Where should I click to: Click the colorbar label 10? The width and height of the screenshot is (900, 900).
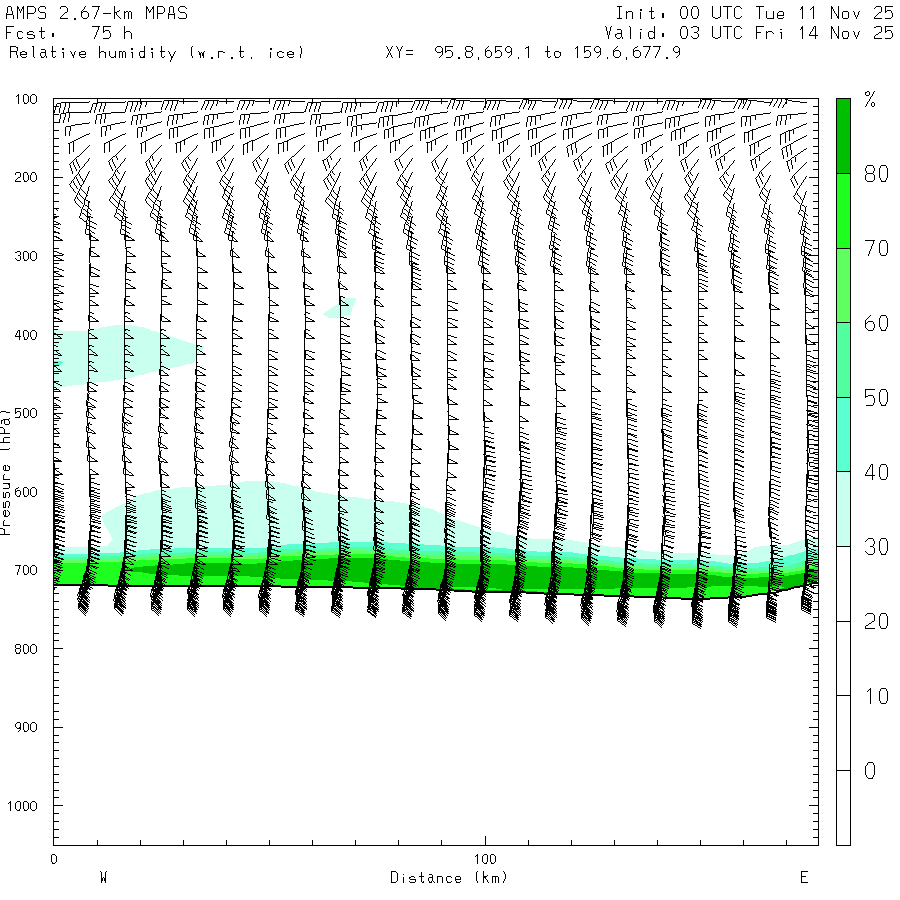tap(876, 696)
